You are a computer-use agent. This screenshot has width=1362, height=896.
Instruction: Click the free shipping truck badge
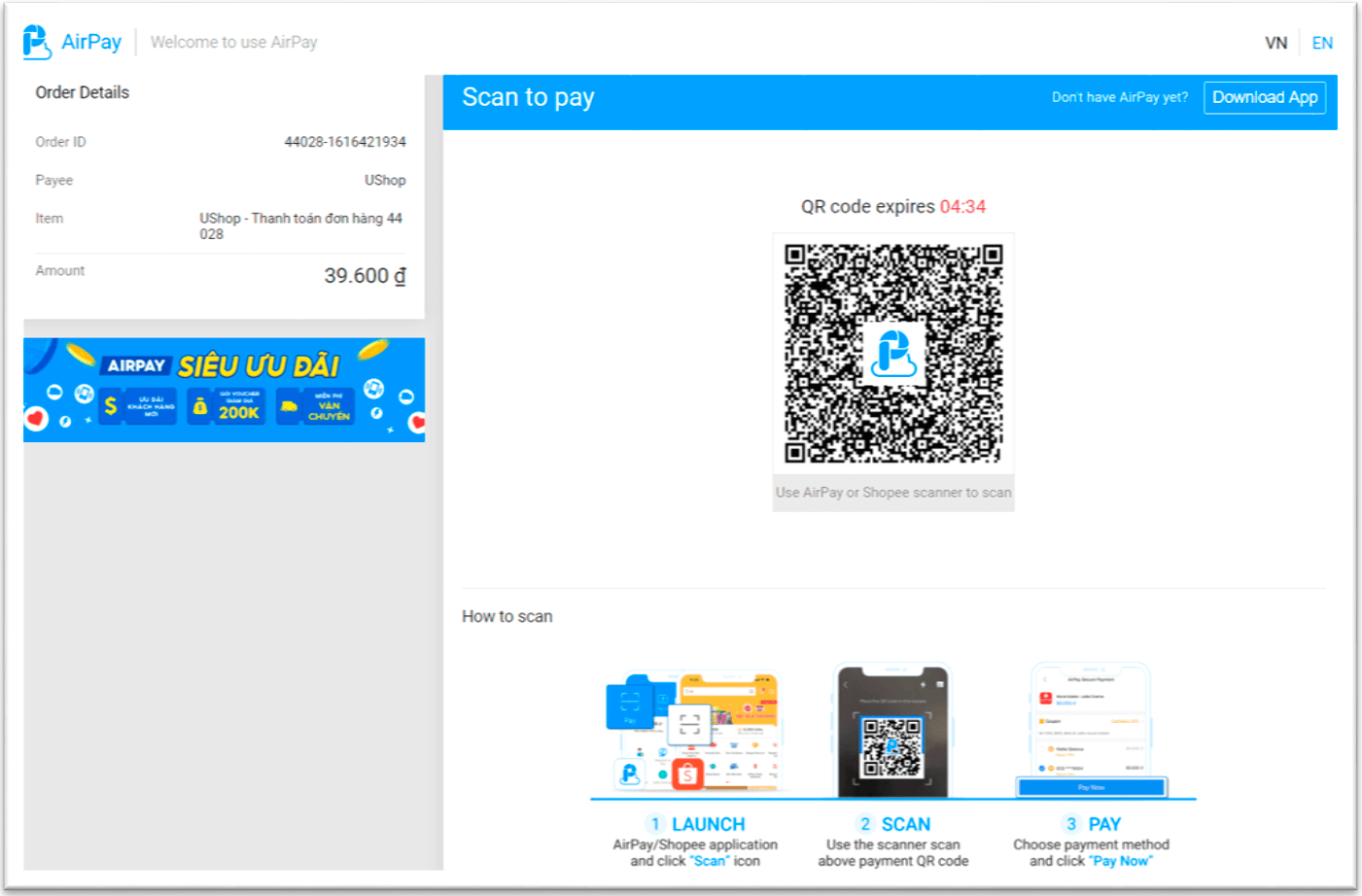pyautogui.click(x=315, y=406)
